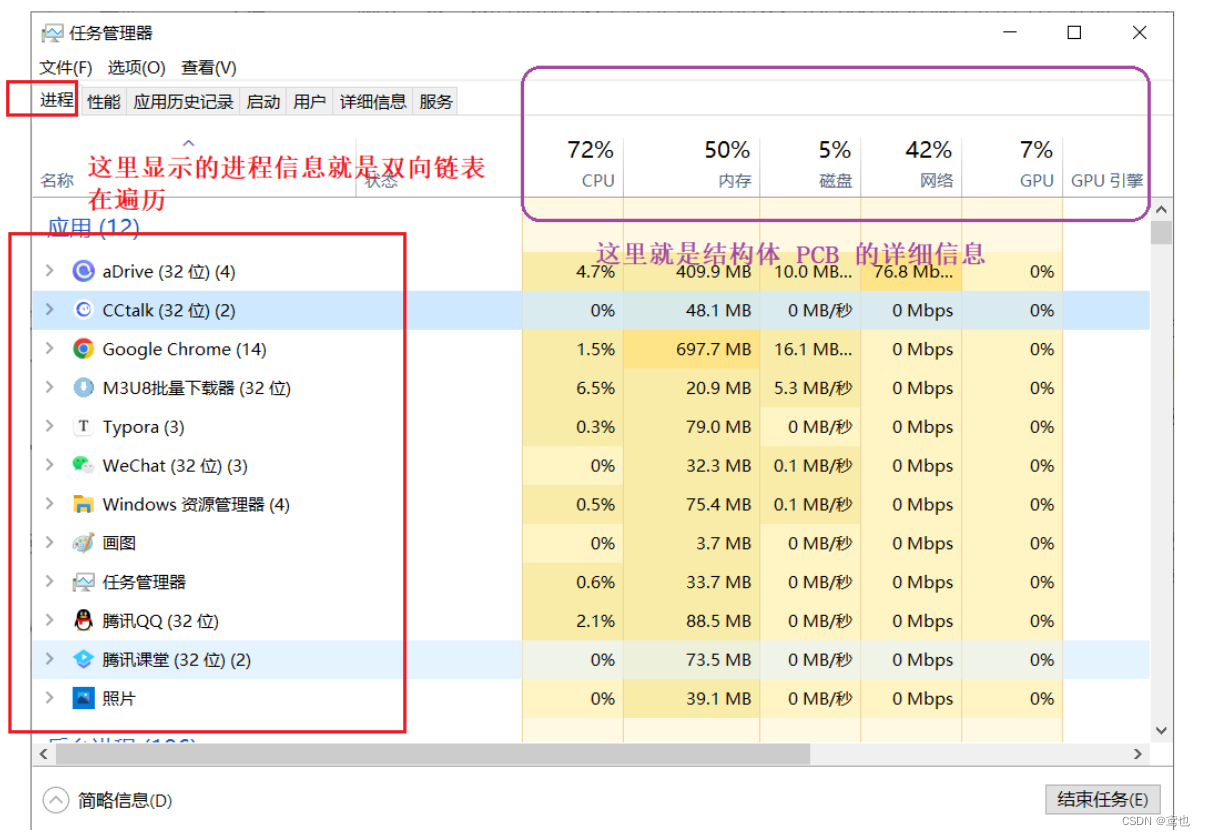Click the 腾讯QQ penguin icon

pos(84,621)
